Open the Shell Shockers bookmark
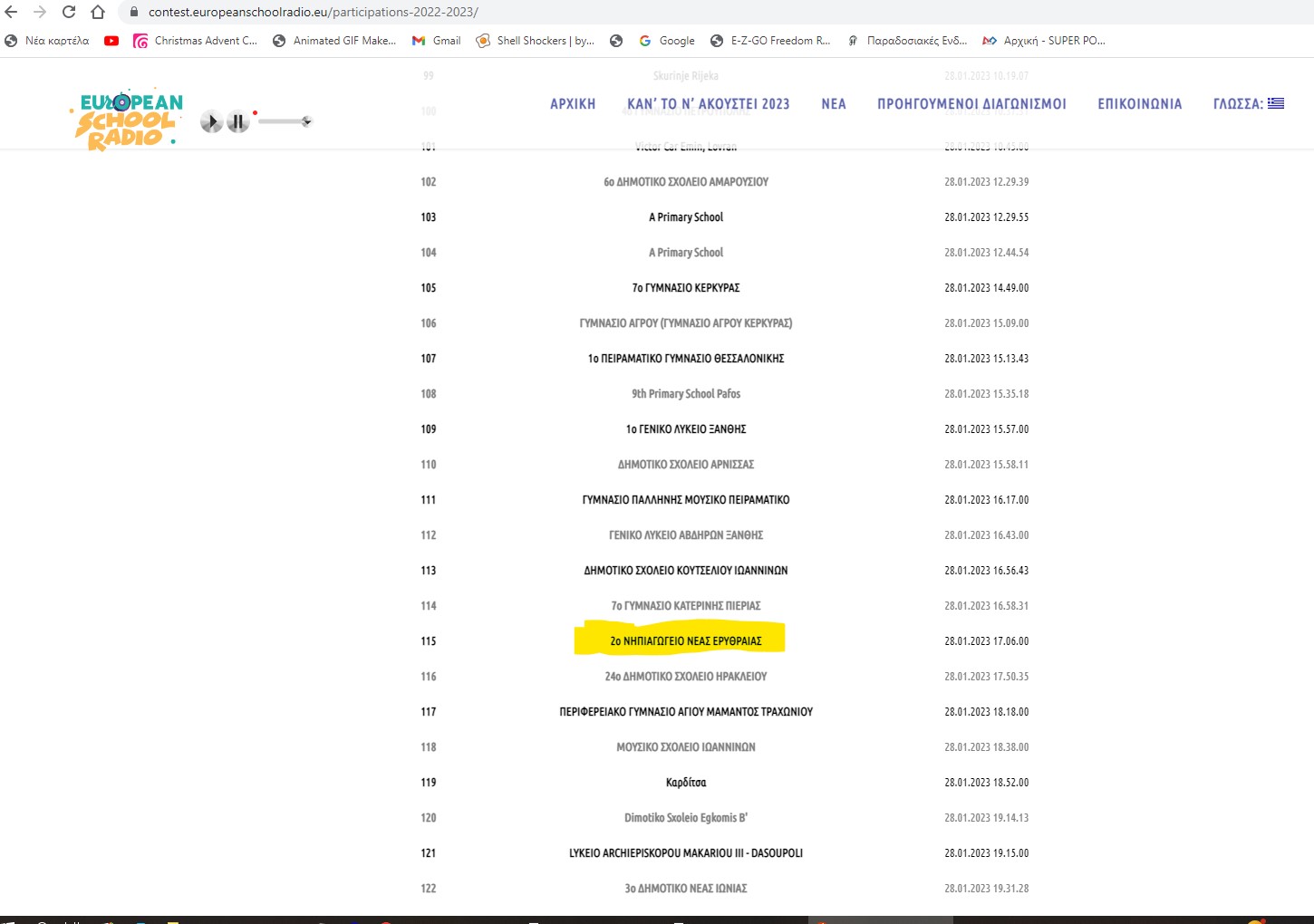This screenshot has height=924, width=1314. point(536,41)
